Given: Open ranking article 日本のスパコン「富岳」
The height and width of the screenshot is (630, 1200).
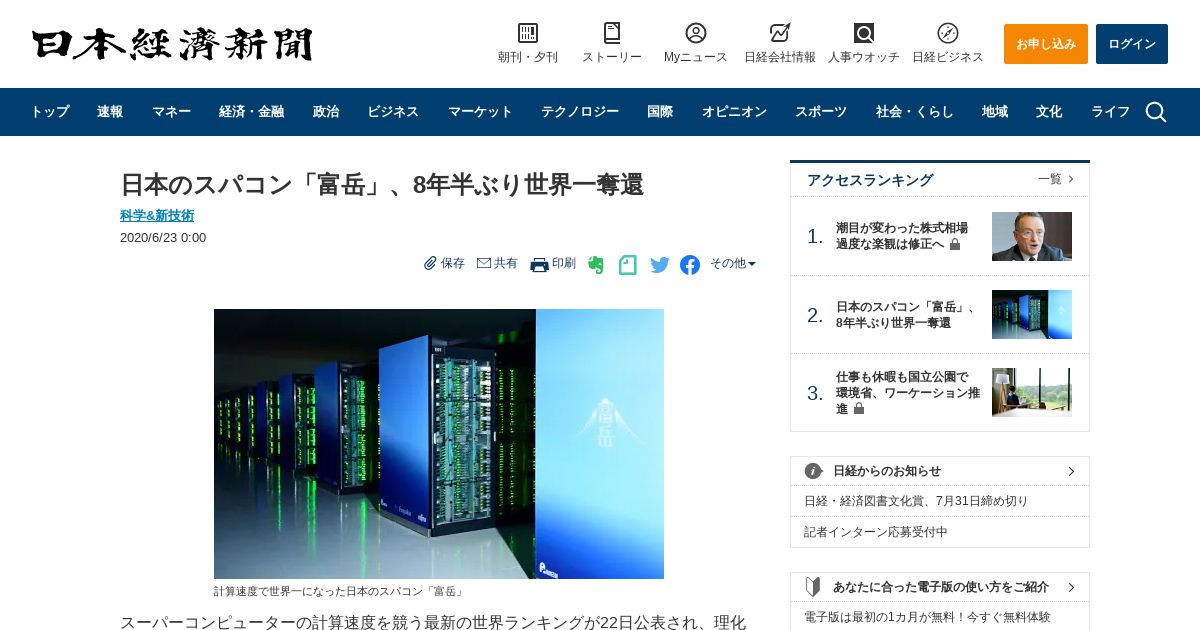Looking at the screenshot, I should pyautogui.click(x=906, y=315).
